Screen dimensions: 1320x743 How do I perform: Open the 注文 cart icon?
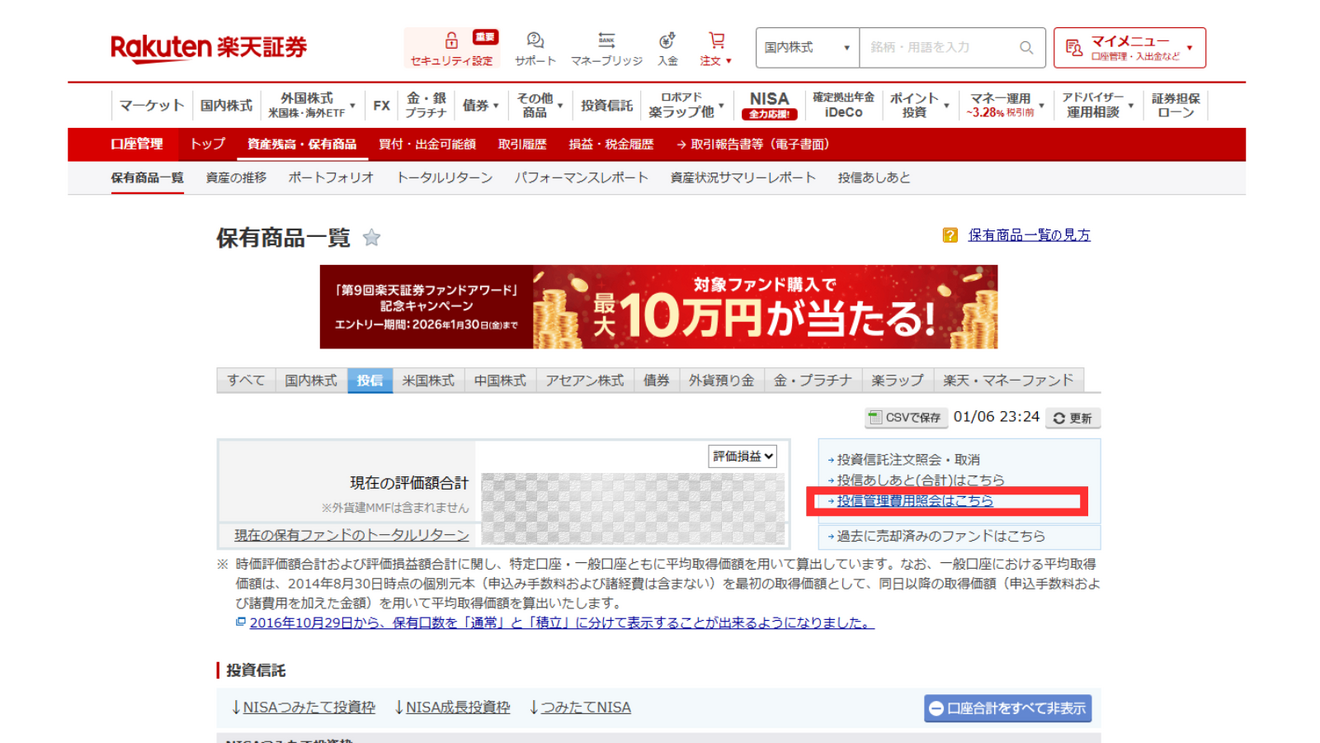[x=716, y=41]
